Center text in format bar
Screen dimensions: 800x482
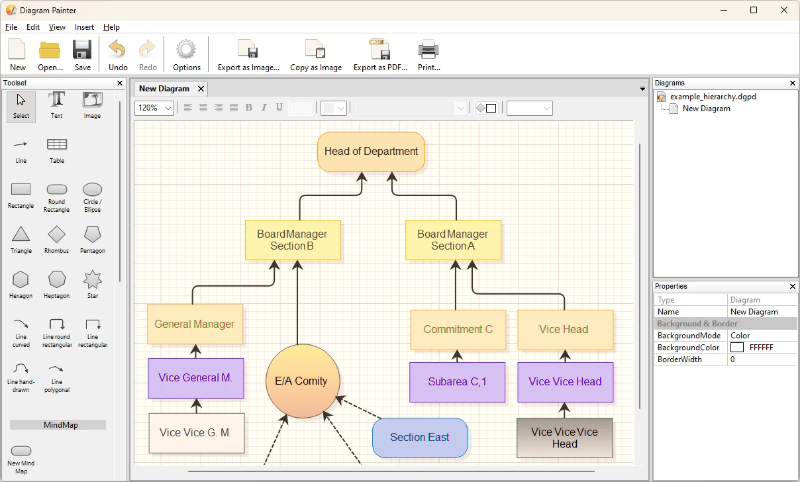point(203,108)
